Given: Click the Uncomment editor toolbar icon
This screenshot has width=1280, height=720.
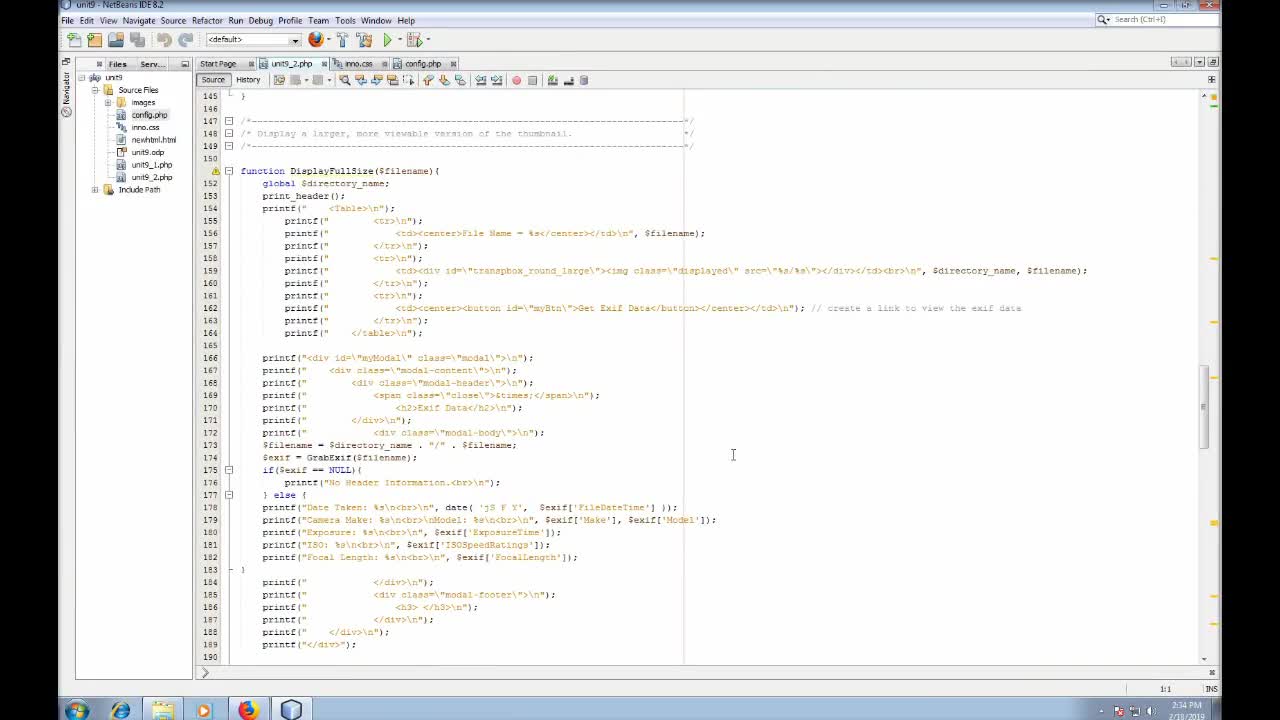Looking at the screenshot, I should click(x=568, y=80).
